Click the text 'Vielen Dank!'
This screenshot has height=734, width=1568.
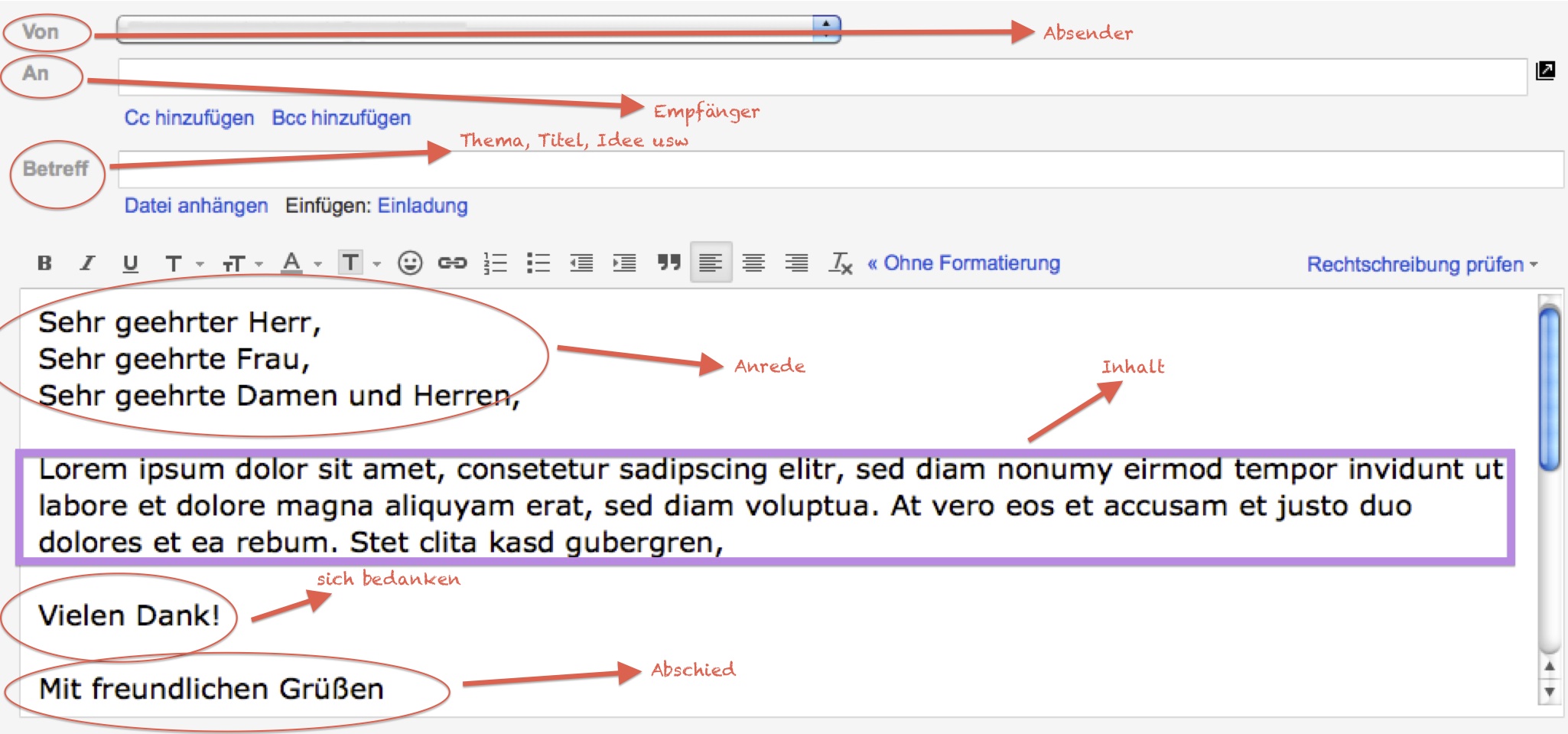(129, 615)
